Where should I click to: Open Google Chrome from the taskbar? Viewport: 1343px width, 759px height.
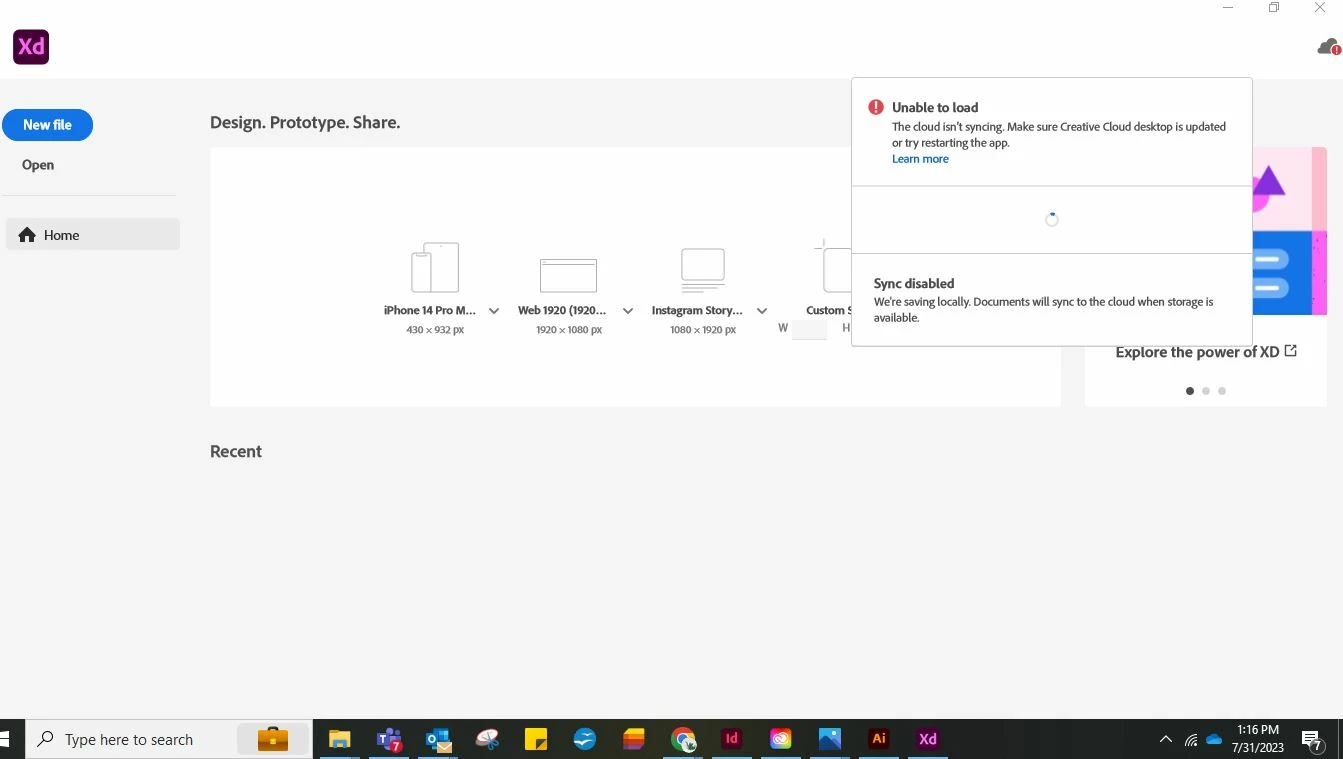(x=683, y=739)
